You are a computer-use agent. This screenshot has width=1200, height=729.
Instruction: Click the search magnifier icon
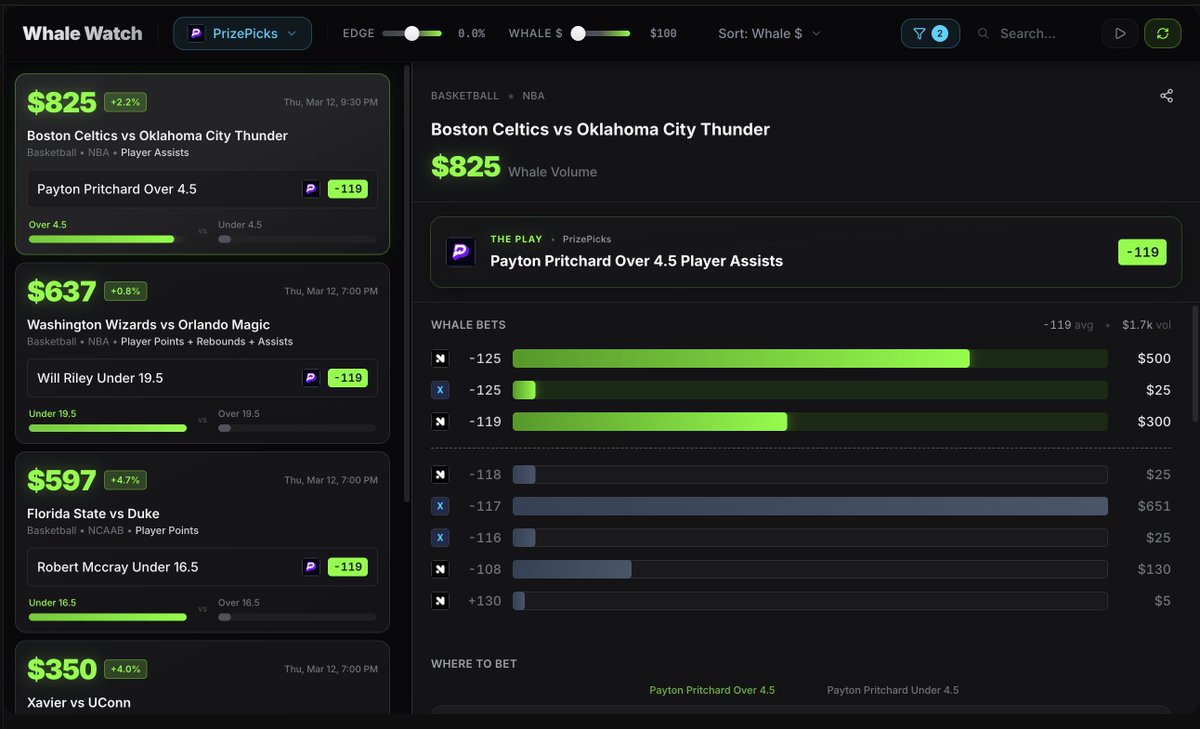point(983,33)
